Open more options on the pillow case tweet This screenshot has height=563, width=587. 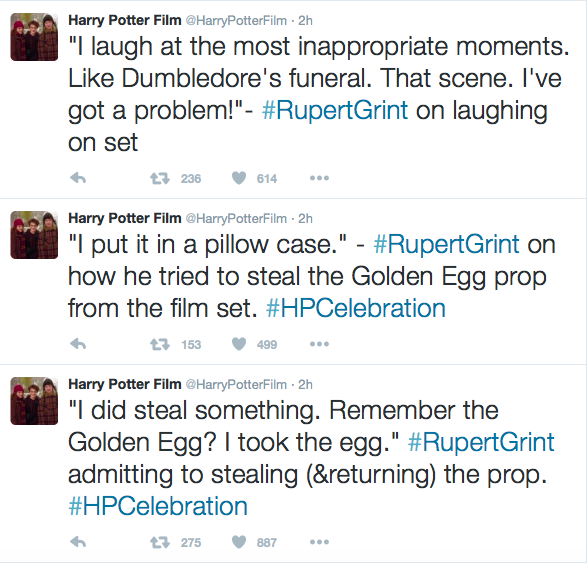pos(319,344)
